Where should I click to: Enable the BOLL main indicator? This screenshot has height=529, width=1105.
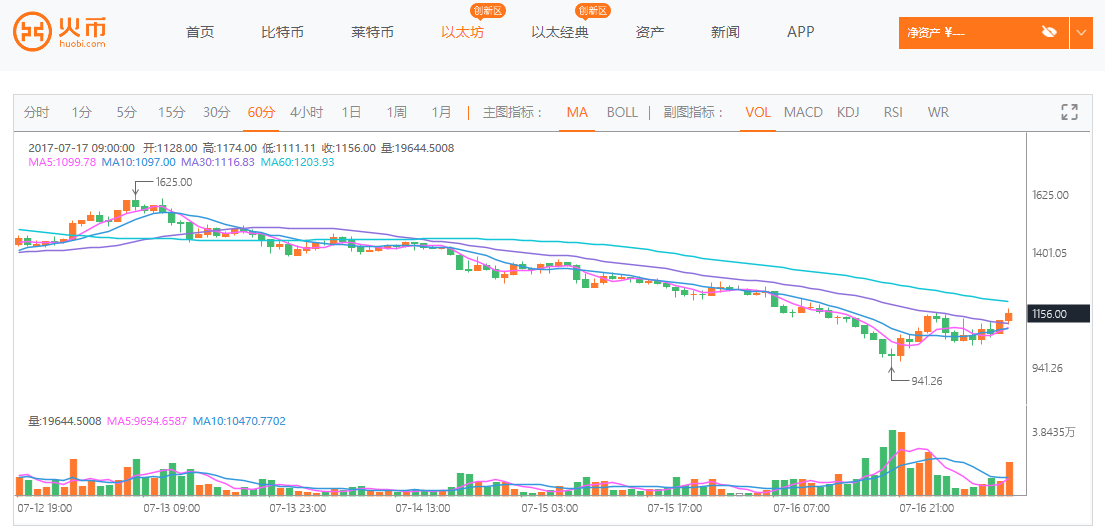(x=622, y=112)
